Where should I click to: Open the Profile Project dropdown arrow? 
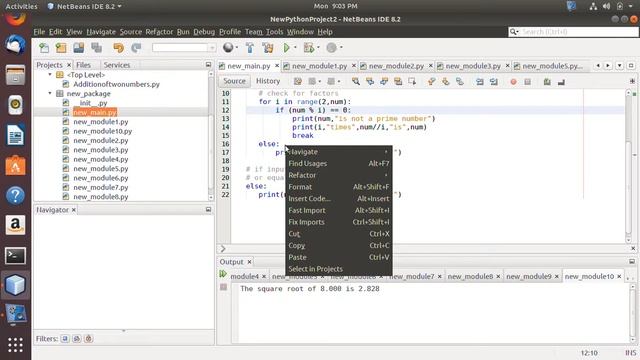(x=341, y=48)
